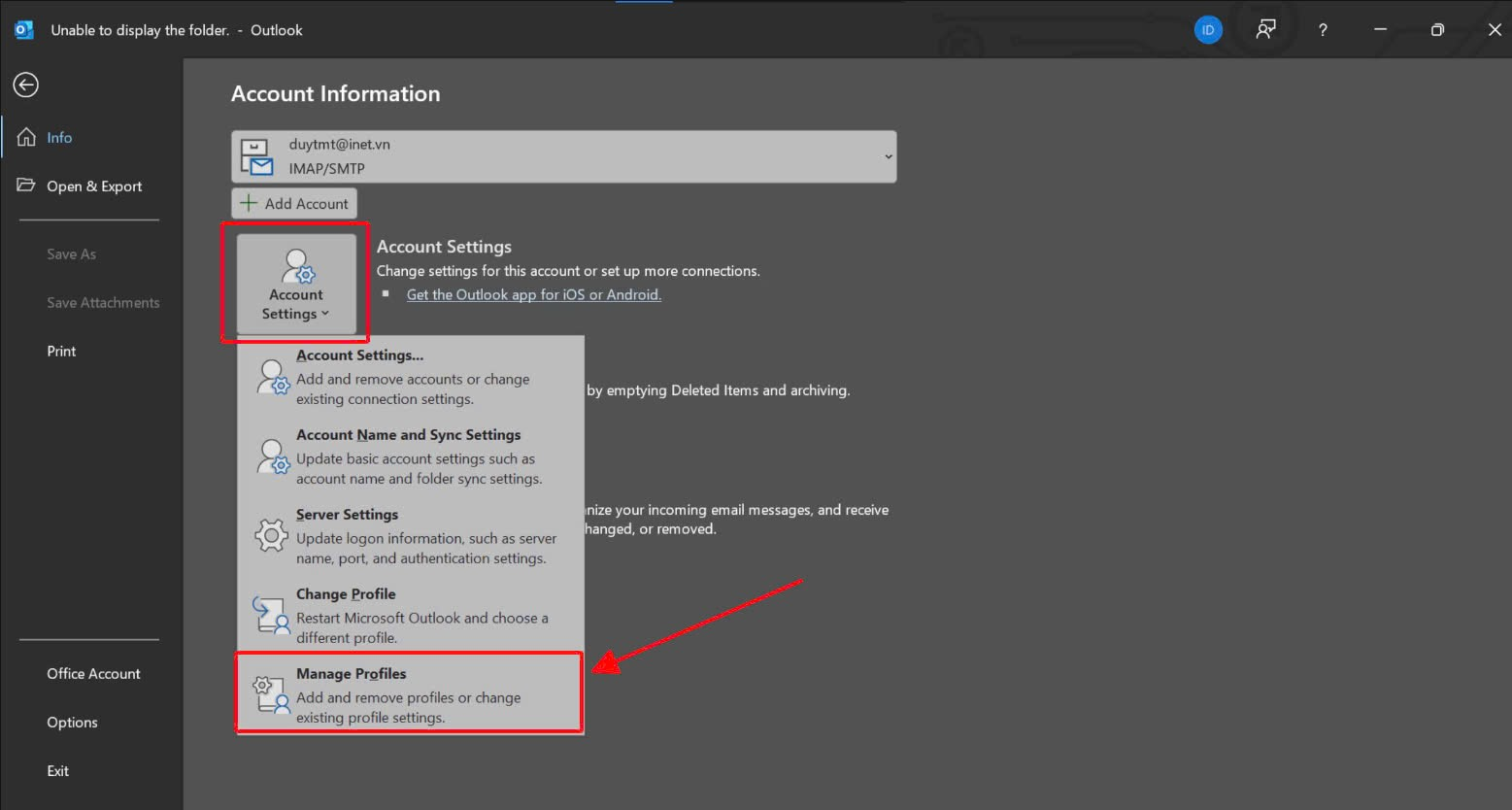Click the Change Profile icon
The image size is (1512, 810).
pyautogui.click(x=271, y=615)
